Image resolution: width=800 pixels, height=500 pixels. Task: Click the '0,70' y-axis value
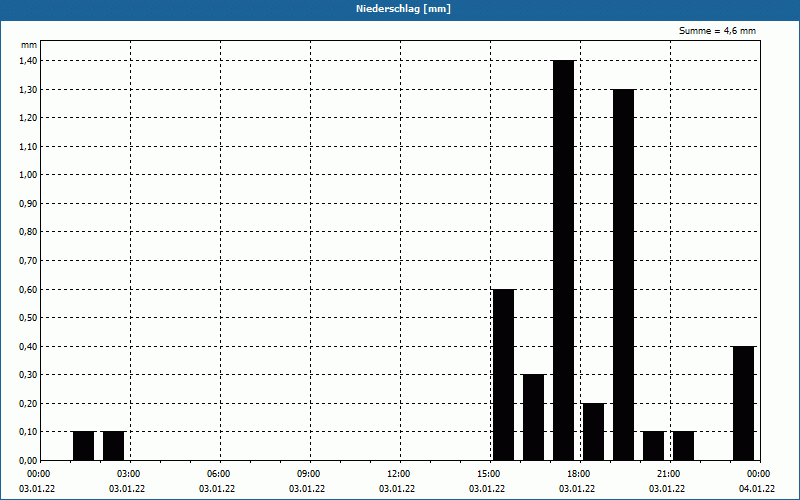click(29, 261)
